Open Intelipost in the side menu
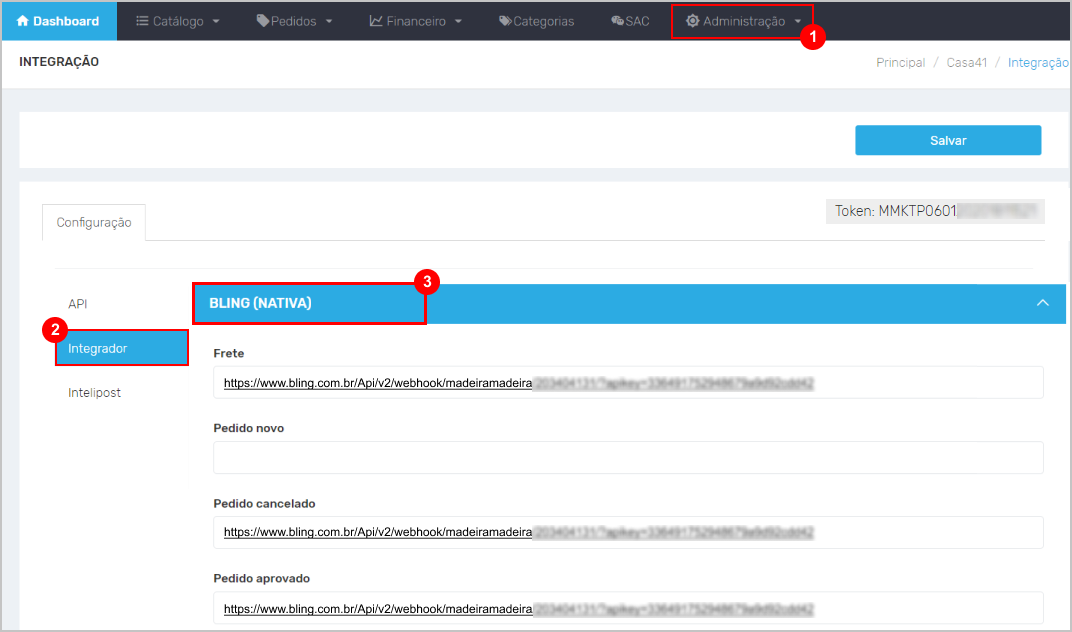The width and height of the screenshot is (1072, 632). (94, 393)
